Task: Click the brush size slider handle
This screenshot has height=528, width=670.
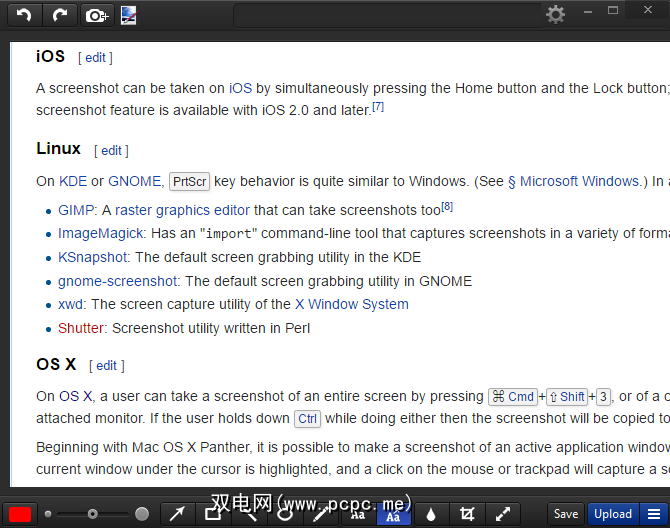Action: click(92, 514)
